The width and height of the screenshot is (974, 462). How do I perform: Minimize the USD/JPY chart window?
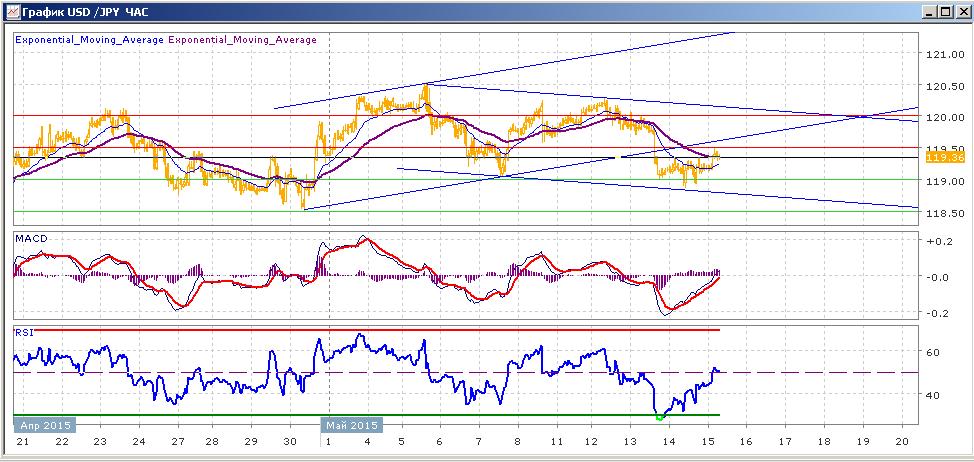point(931,12)
